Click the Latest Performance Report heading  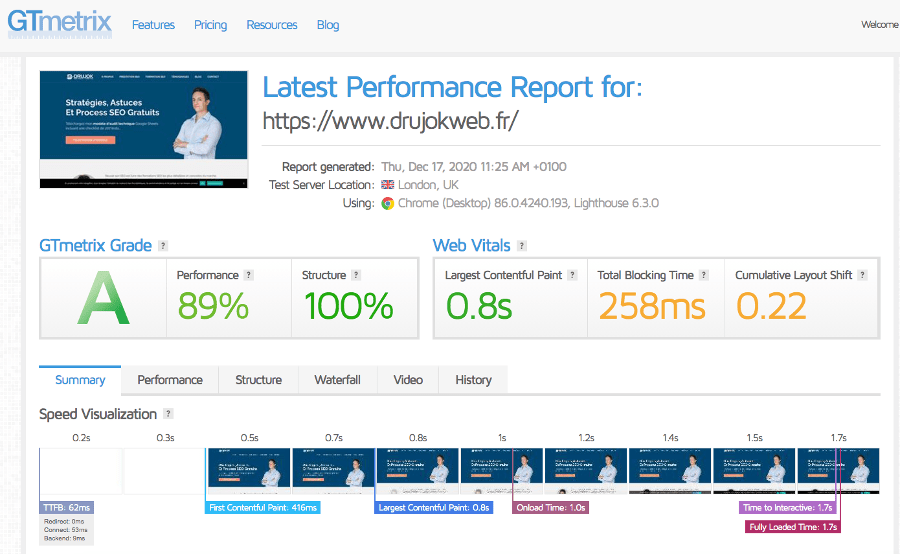point(452,87)
